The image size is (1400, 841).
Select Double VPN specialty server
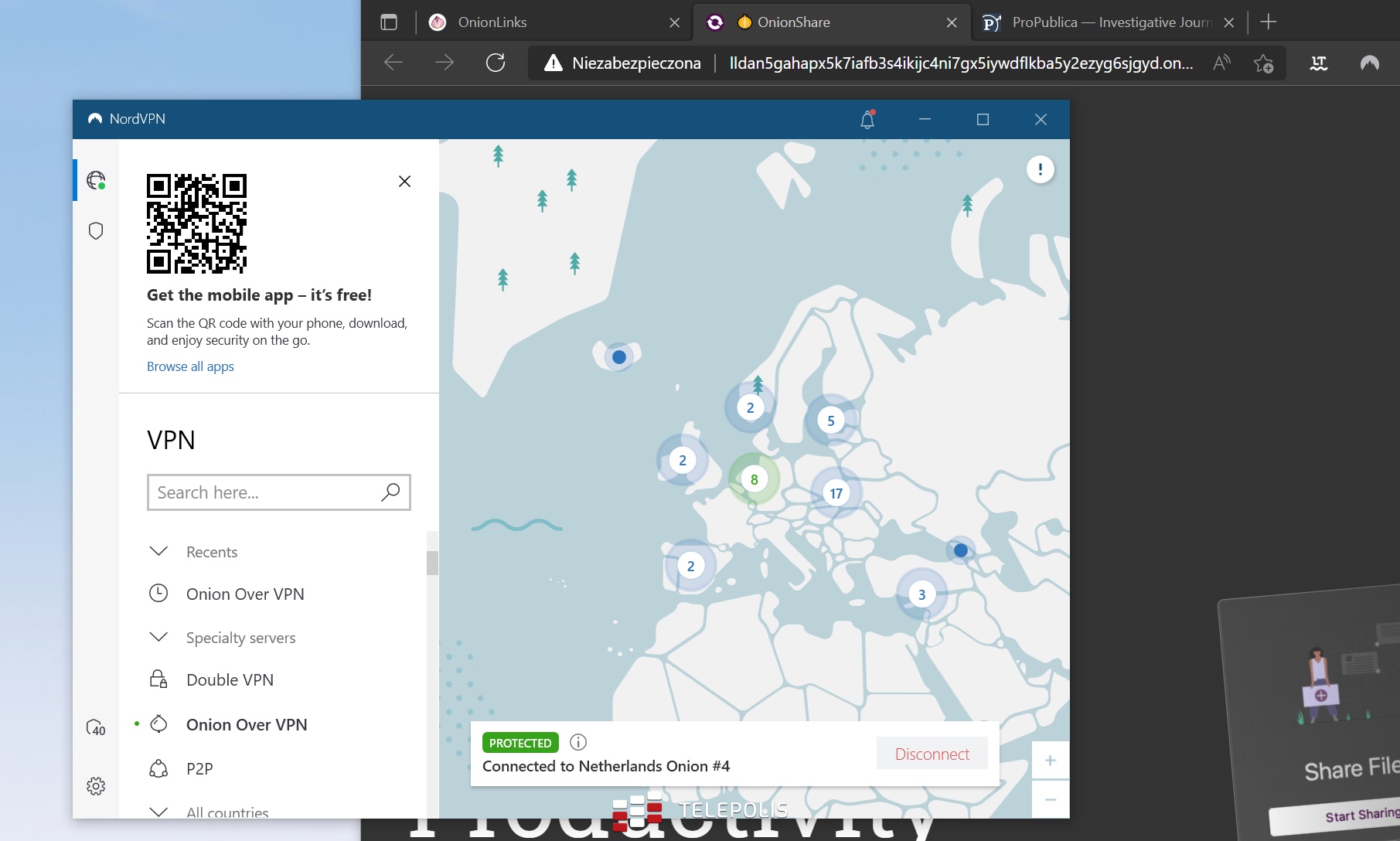pyautogui.click(x=230, y=679)
